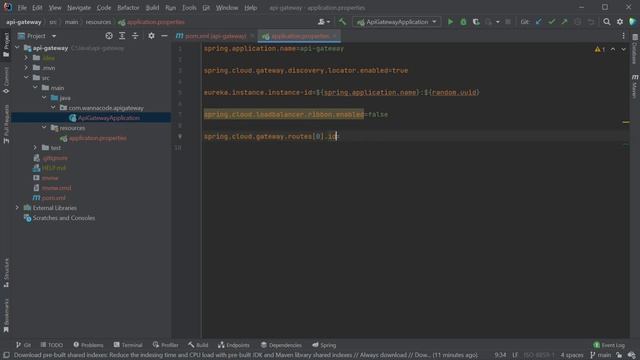Open editor tabs more-options menu

[x=623, y=36]
